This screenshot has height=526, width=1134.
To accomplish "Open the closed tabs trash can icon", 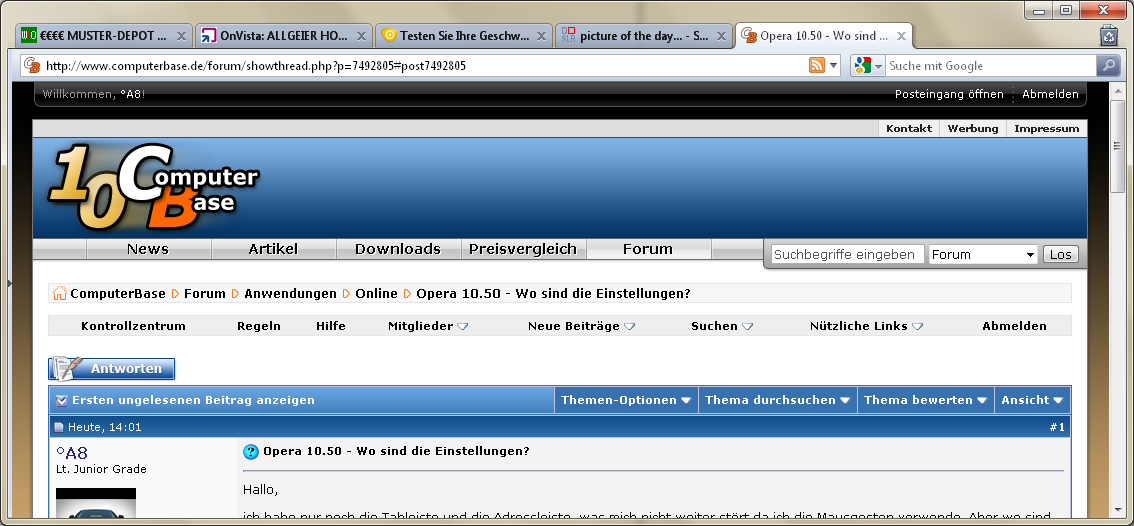I will point(1109,35).
